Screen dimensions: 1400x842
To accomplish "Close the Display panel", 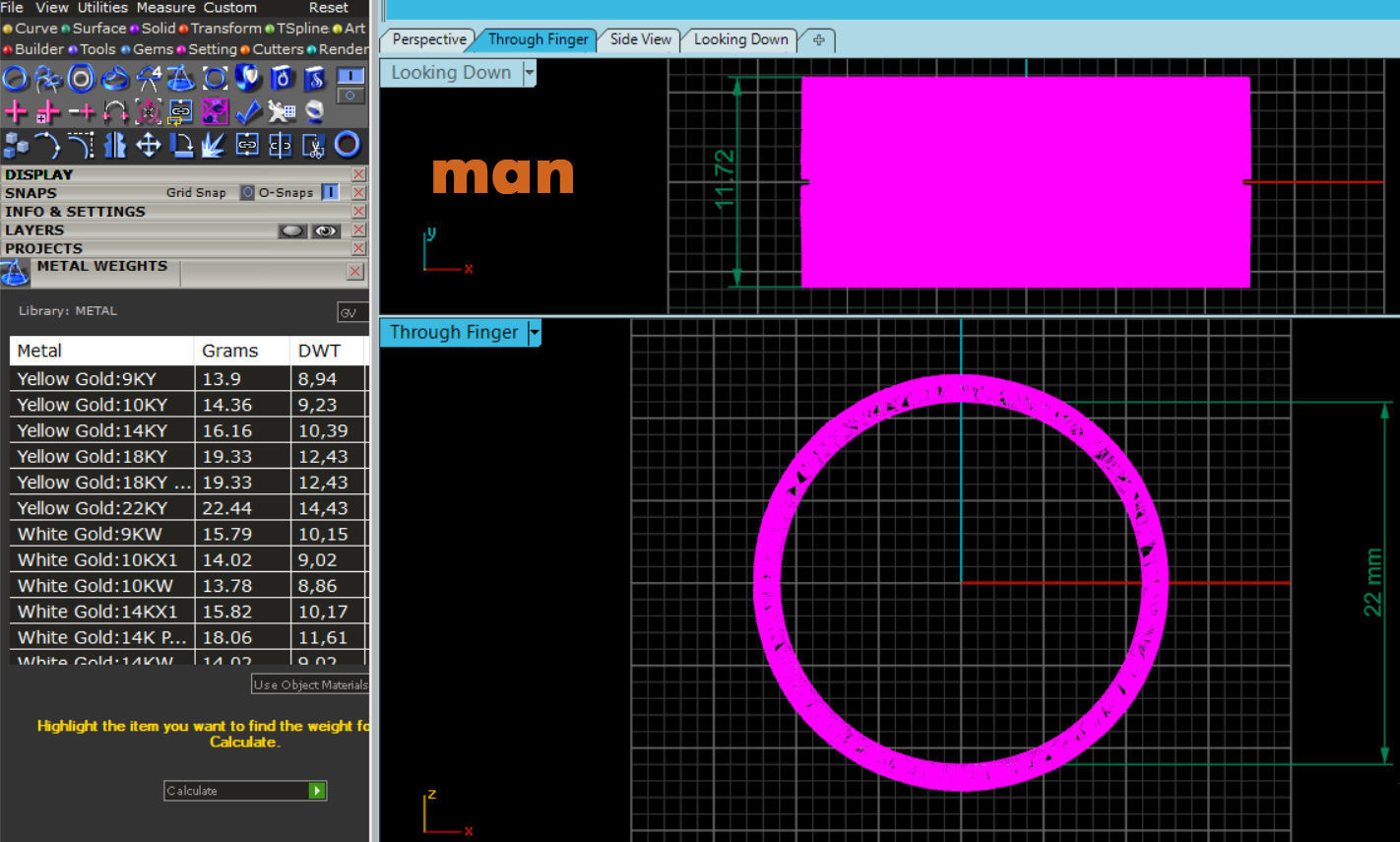I will coord(358,174).
